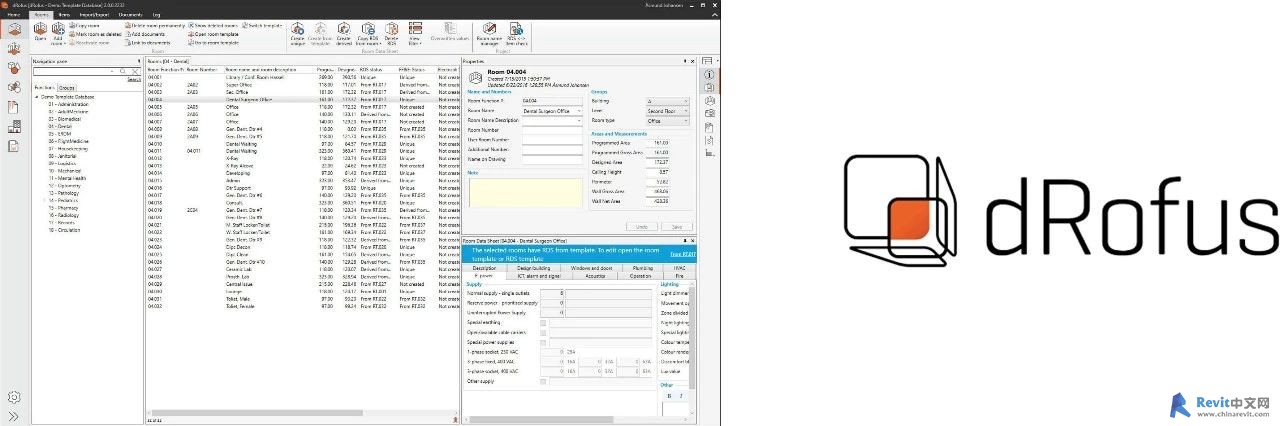Click info icon in right sidebar

pos(709,74)
